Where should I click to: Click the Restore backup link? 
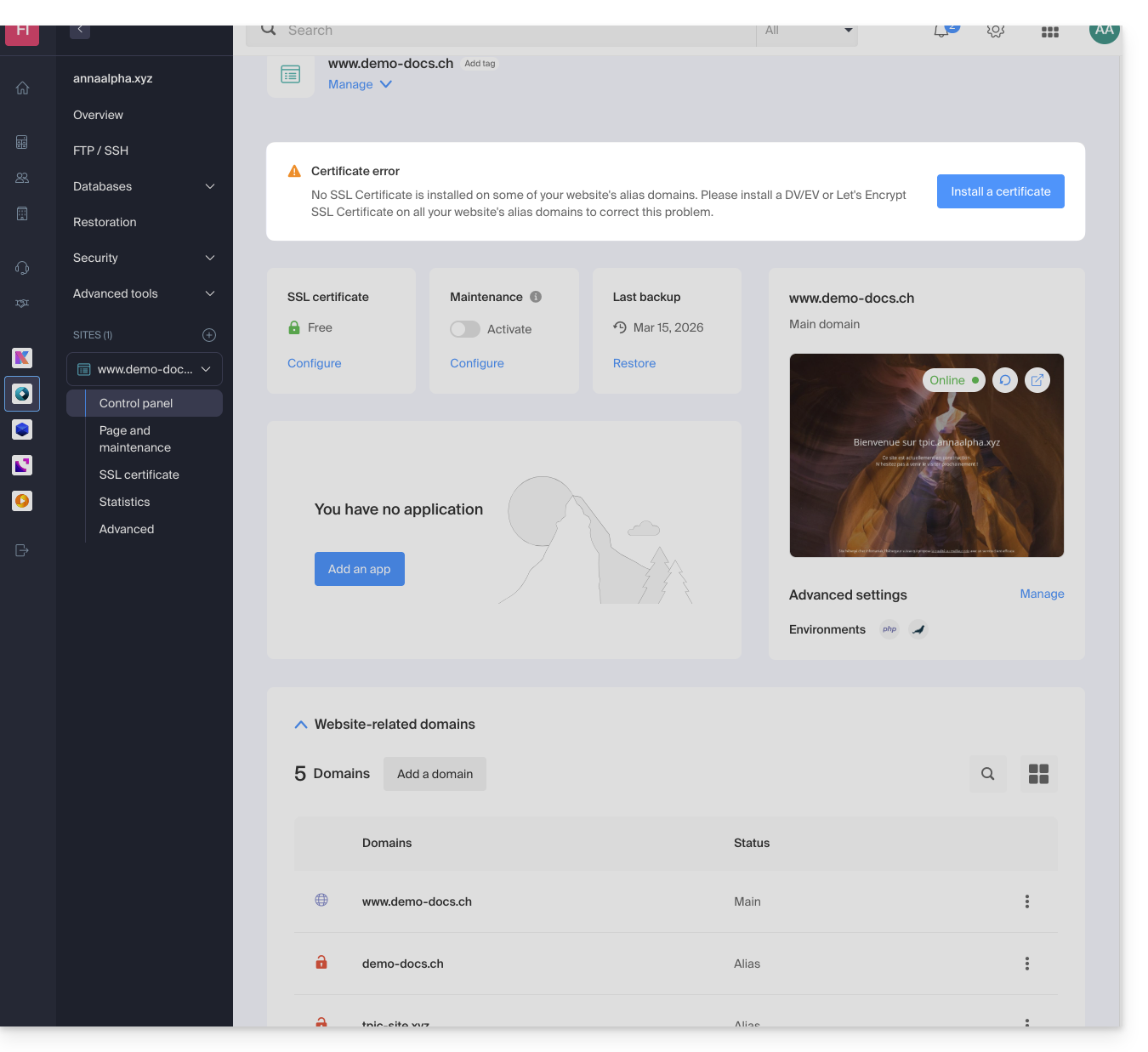click(x=634, y=363)
